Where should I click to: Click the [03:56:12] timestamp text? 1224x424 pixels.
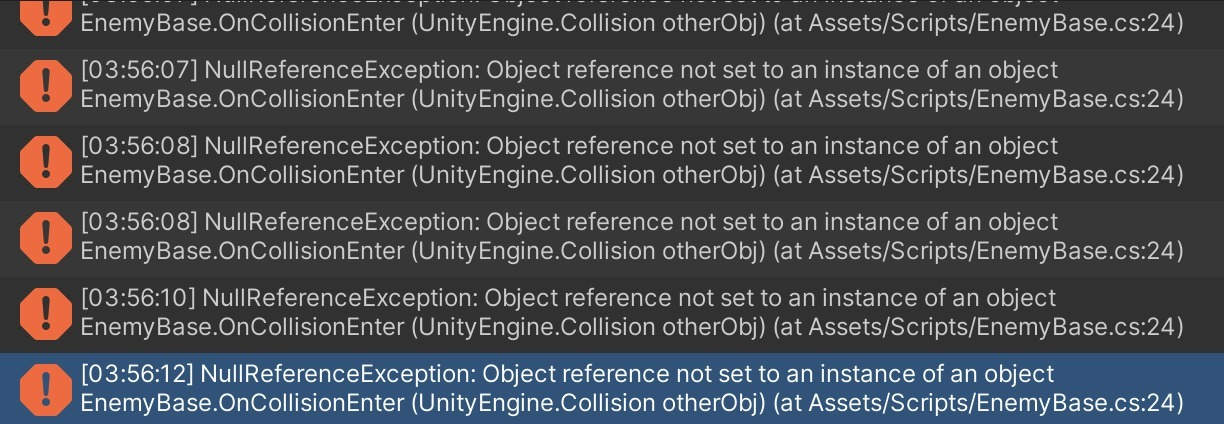point(137,375)
